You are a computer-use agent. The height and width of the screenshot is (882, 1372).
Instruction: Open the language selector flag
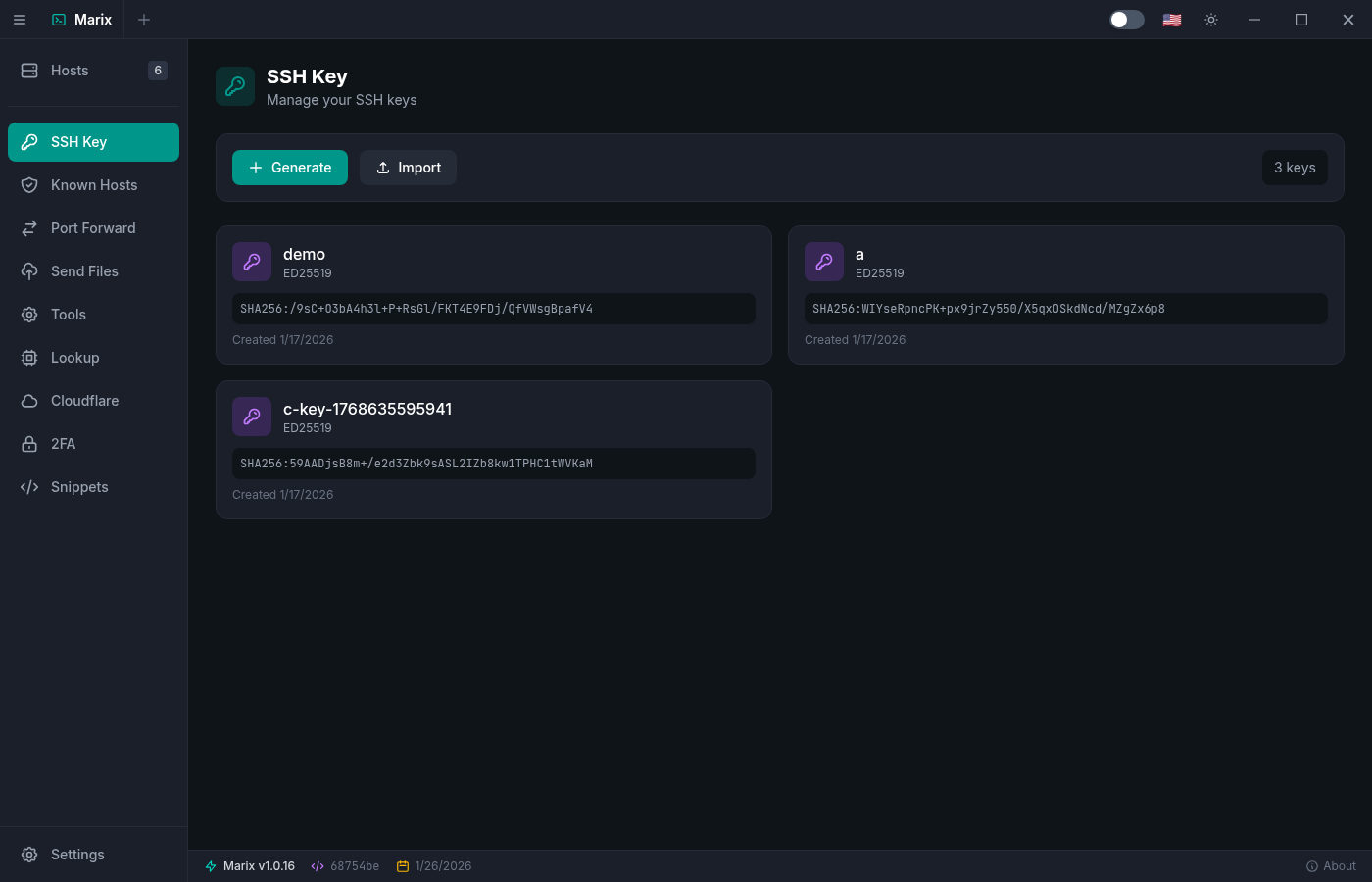pyautogui.click(x=1171, y=19)
